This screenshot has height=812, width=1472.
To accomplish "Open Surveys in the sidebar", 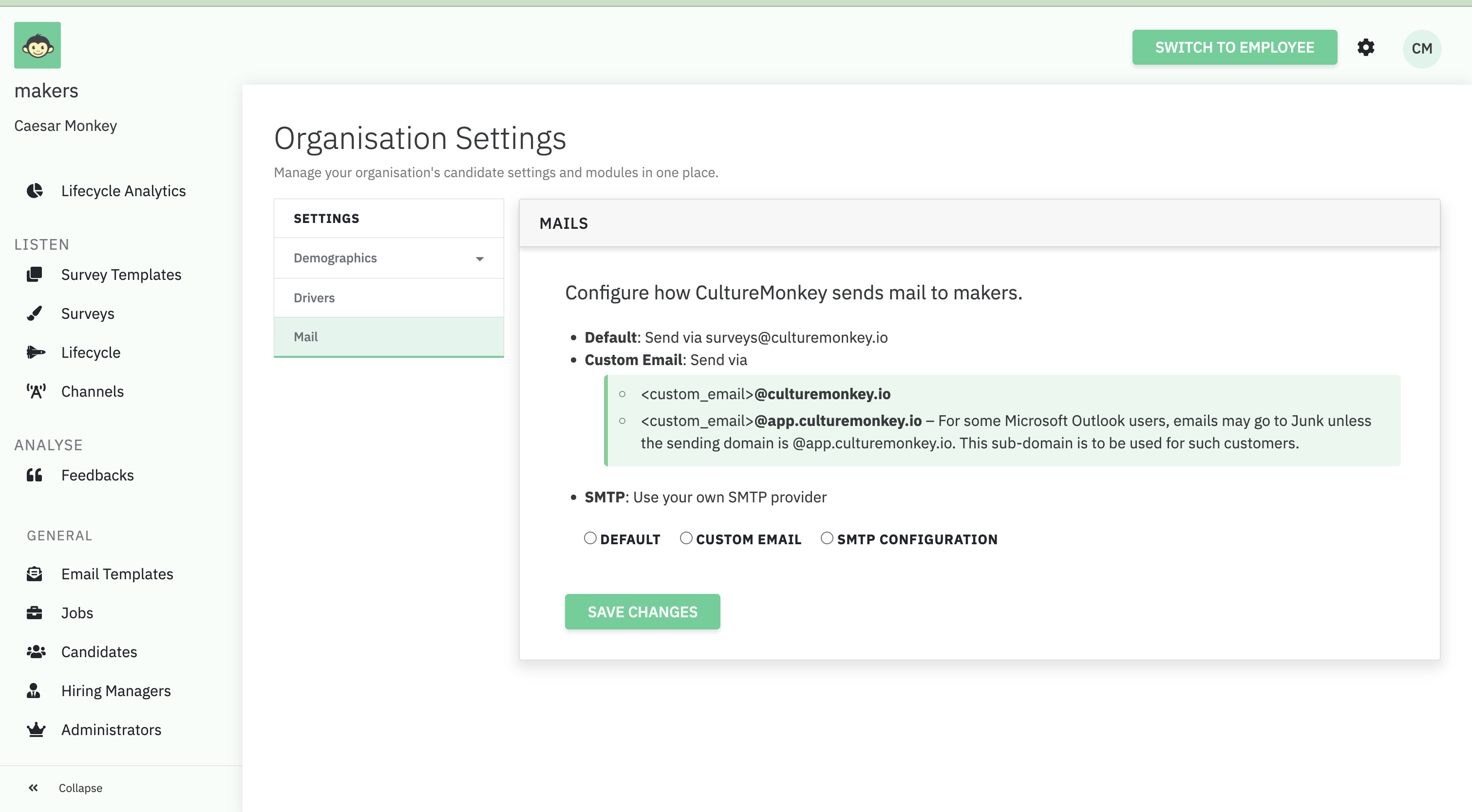I will pos(87,314).
